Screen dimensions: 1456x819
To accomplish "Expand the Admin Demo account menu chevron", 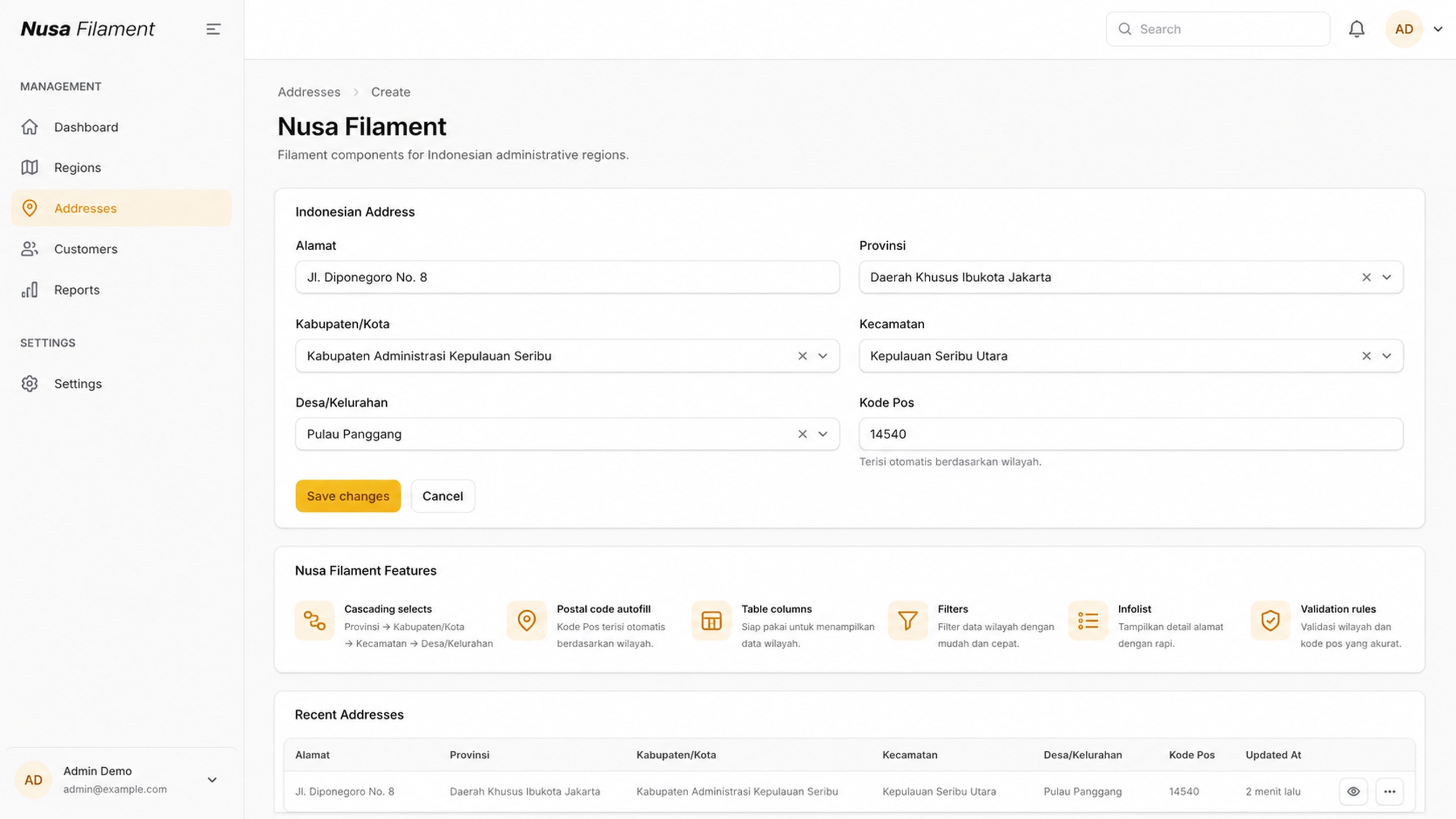I will [212, 780].
